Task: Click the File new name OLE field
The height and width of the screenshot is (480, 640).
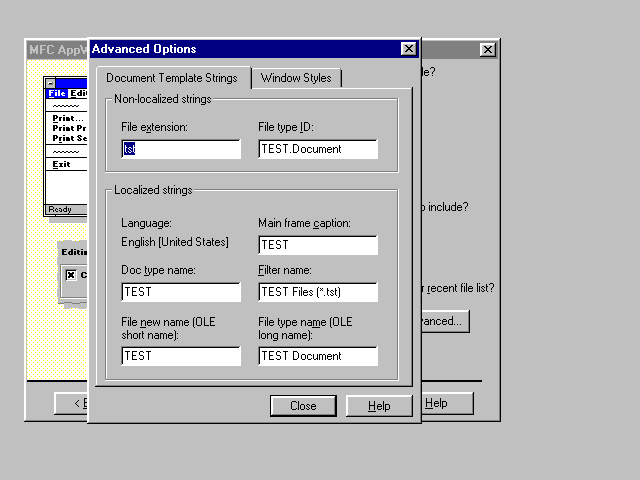Action: (x=181, y=356)
